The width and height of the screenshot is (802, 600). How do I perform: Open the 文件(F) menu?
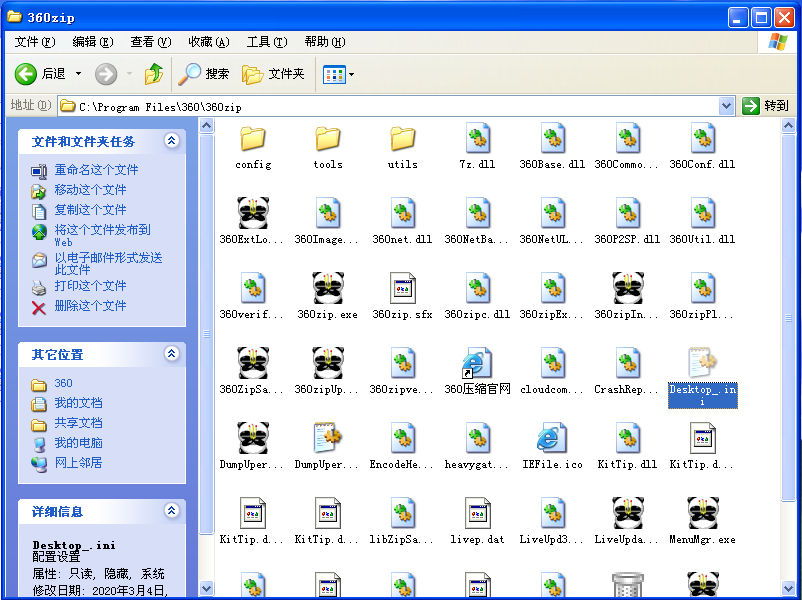click(x=35, y=42)
